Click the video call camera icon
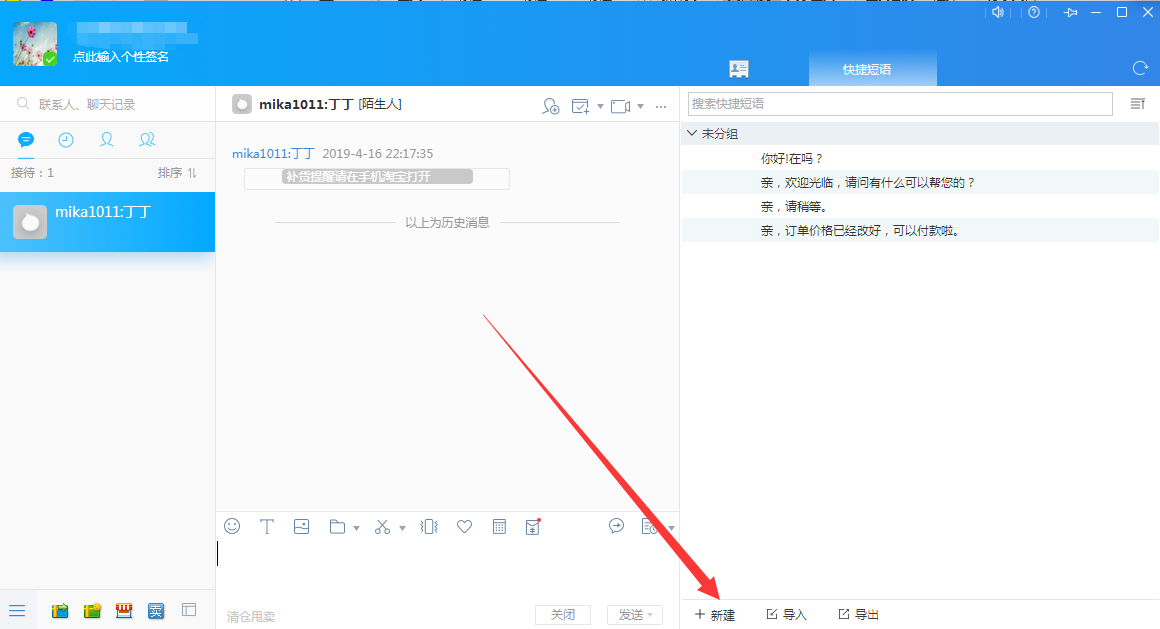 click(621, 106)
